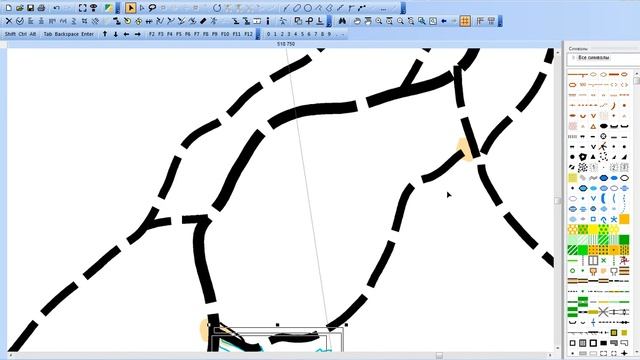The height and width of the screenshot is (360, 640).
Task: Click the down arrow key button
Action: click(x=116, y=34)
